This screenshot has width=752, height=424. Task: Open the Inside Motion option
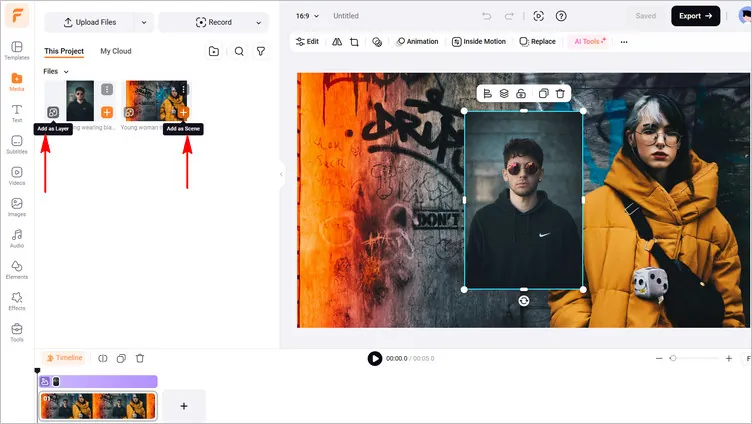click(x=479, y=42)
